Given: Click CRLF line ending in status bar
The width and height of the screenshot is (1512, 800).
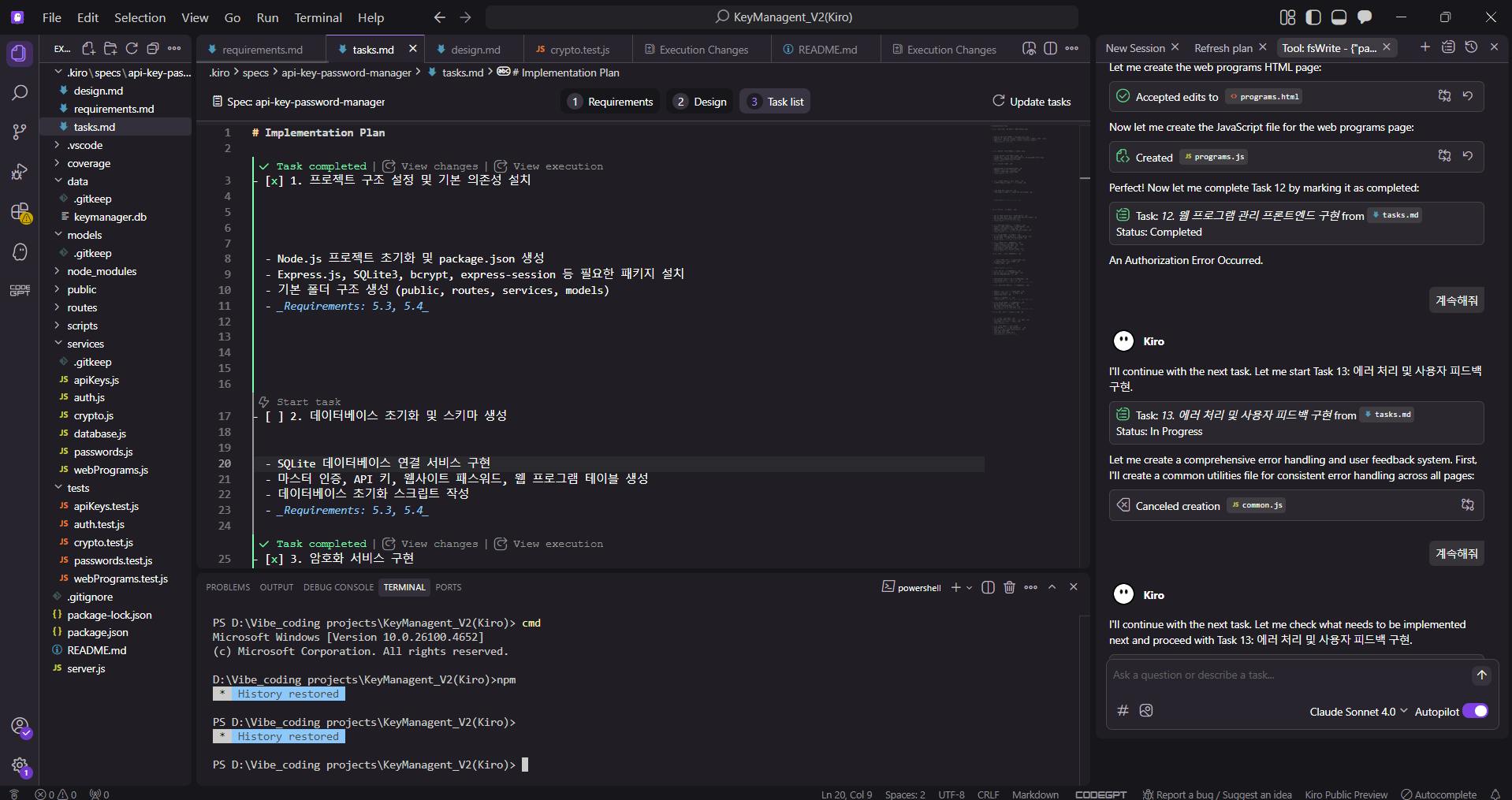Looking at the screenshot, I should [x=988, y=794].
